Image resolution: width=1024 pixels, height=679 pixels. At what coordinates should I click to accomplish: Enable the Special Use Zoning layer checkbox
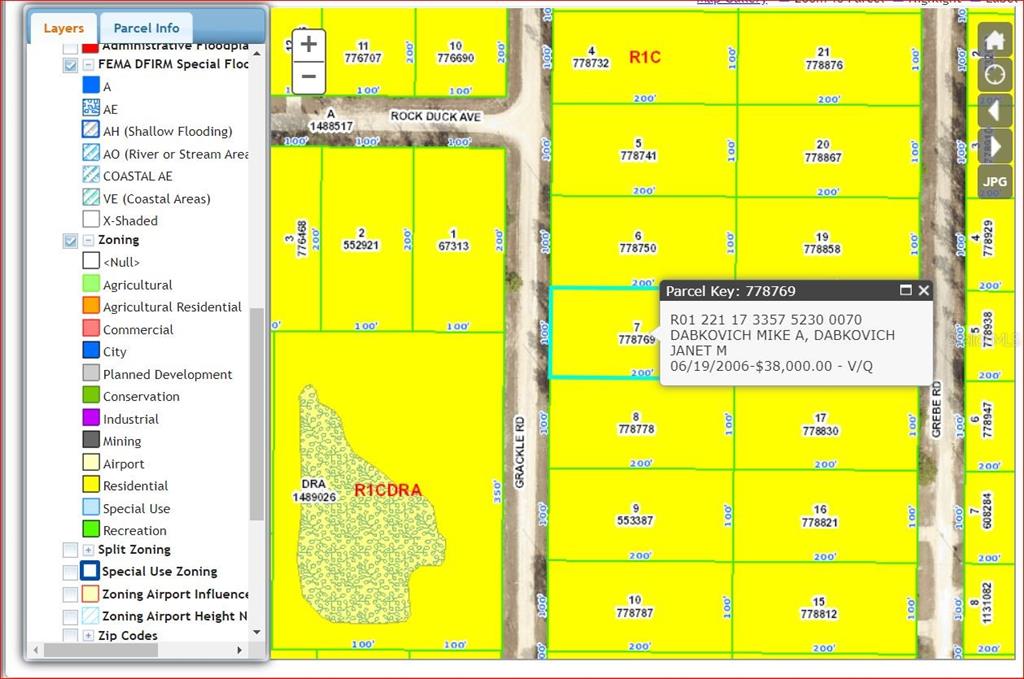coord(70,572)
